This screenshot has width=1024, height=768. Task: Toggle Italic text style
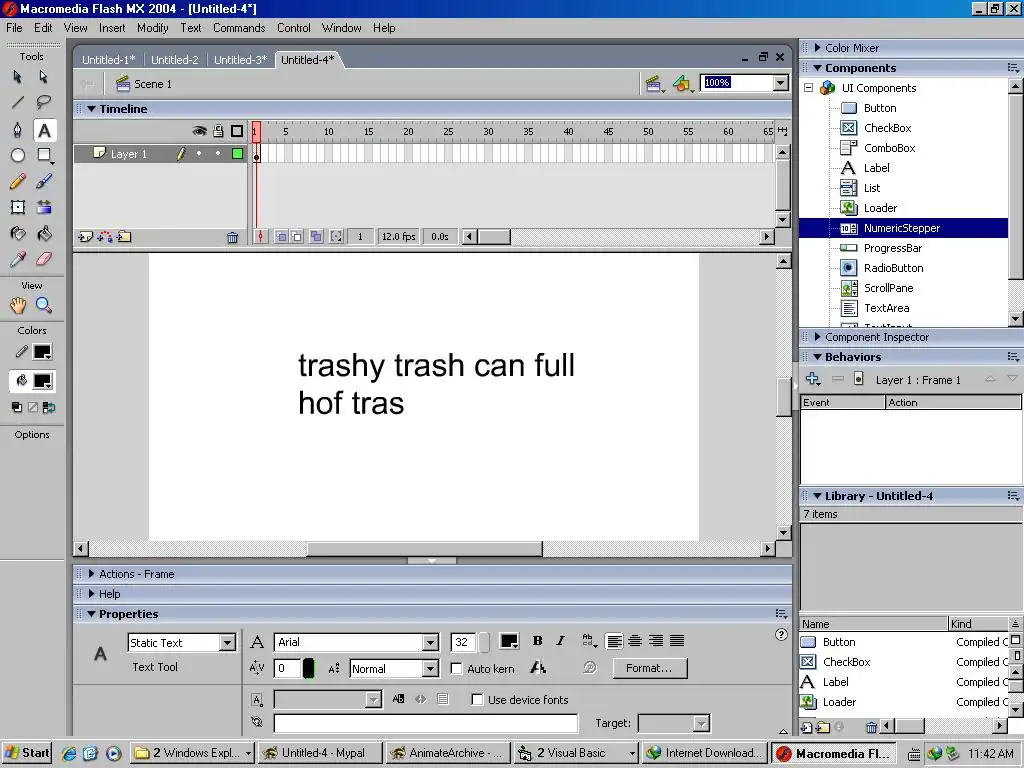(x=560, y=641)
